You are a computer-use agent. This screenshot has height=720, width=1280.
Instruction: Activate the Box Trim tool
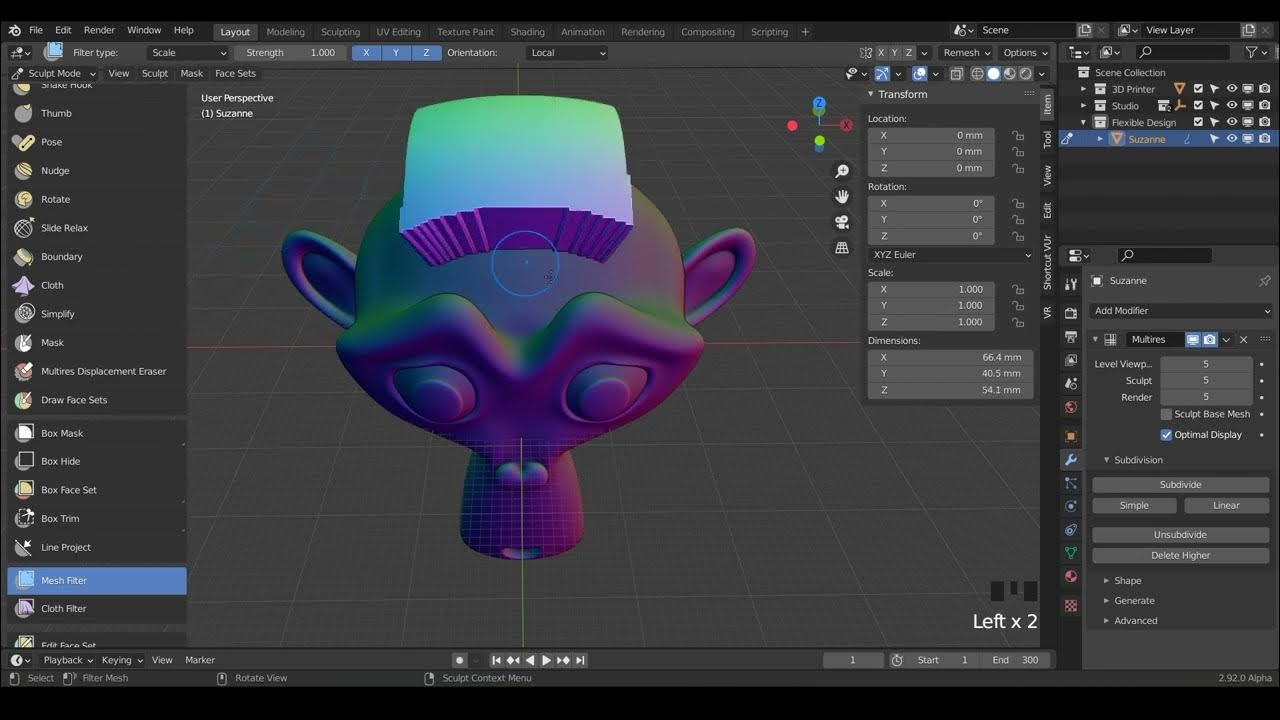pyautogui.click(x=97, y=518)
